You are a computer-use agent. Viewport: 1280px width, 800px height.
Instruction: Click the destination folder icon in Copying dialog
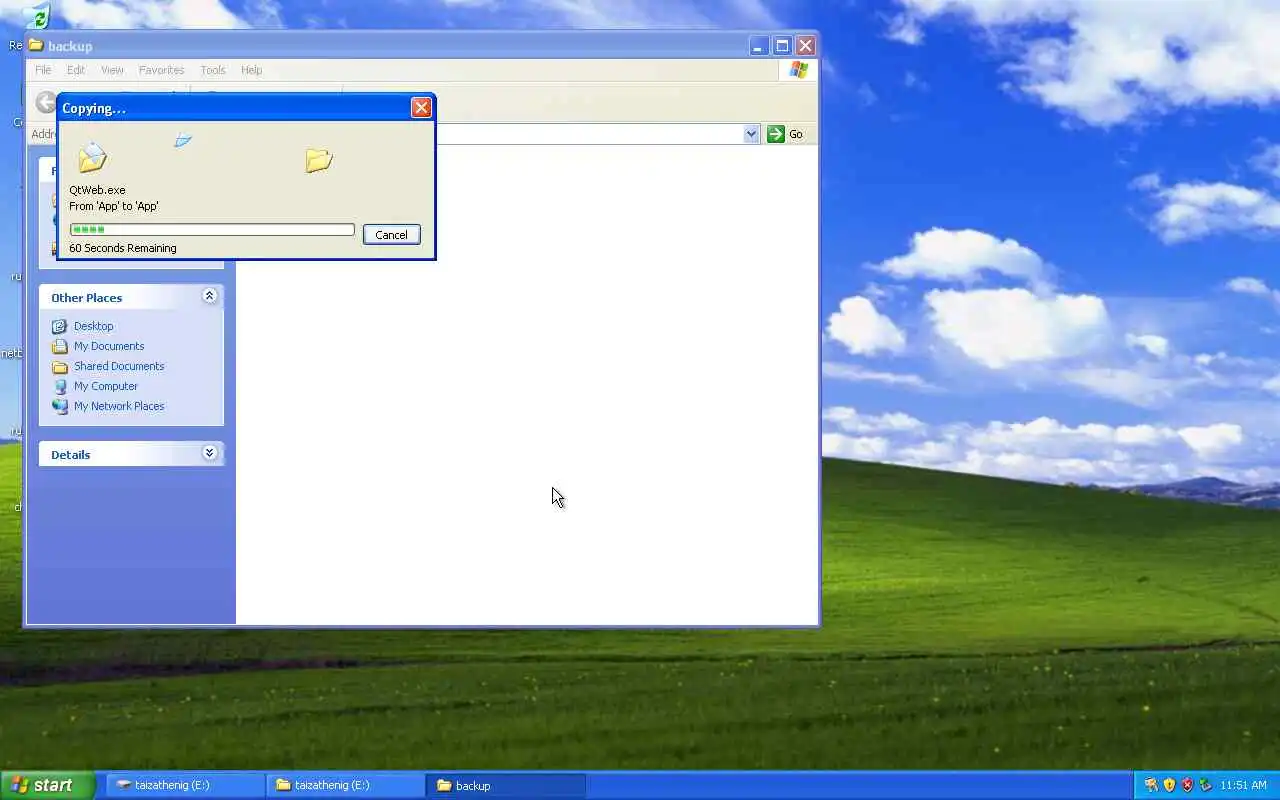tap(319, 160)
